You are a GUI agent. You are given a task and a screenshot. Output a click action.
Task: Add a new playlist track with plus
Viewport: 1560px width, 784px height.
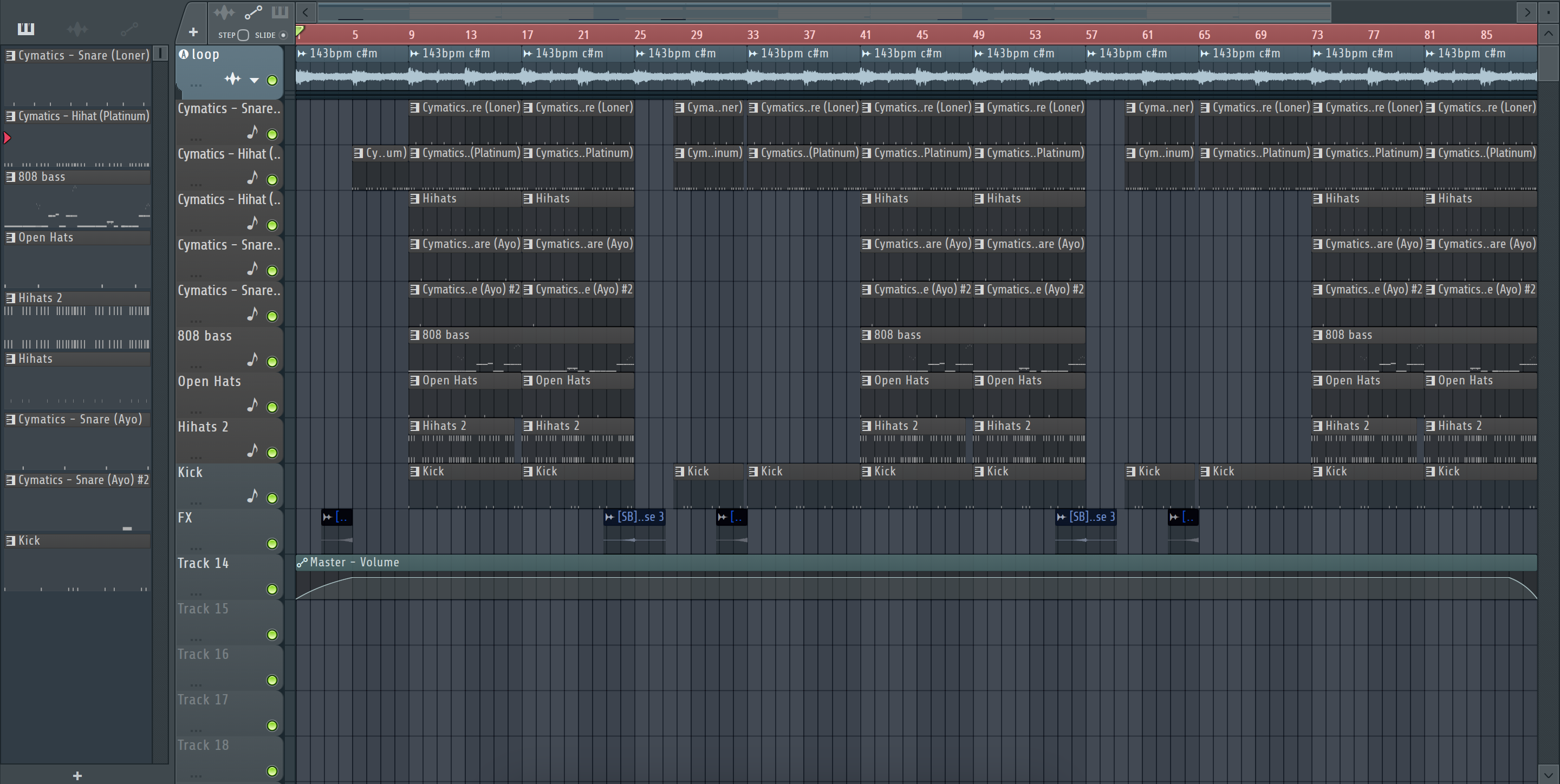193,32
